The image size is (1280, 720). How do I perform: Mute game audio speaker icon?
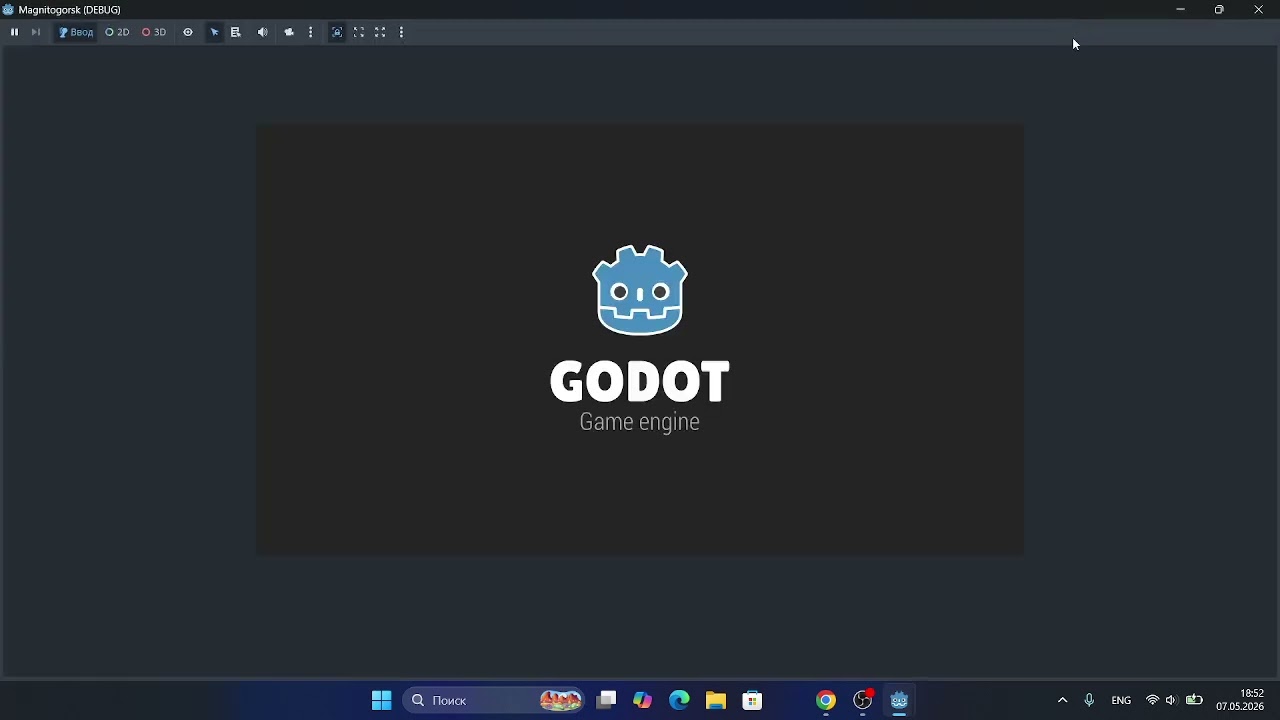[x=263, y=32]
